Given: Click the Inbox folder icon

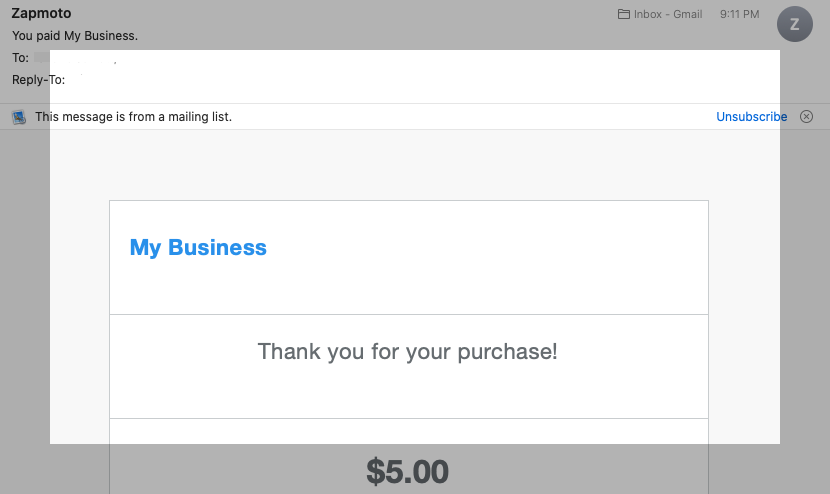Looking at the screenshot, I should point(624,15).
